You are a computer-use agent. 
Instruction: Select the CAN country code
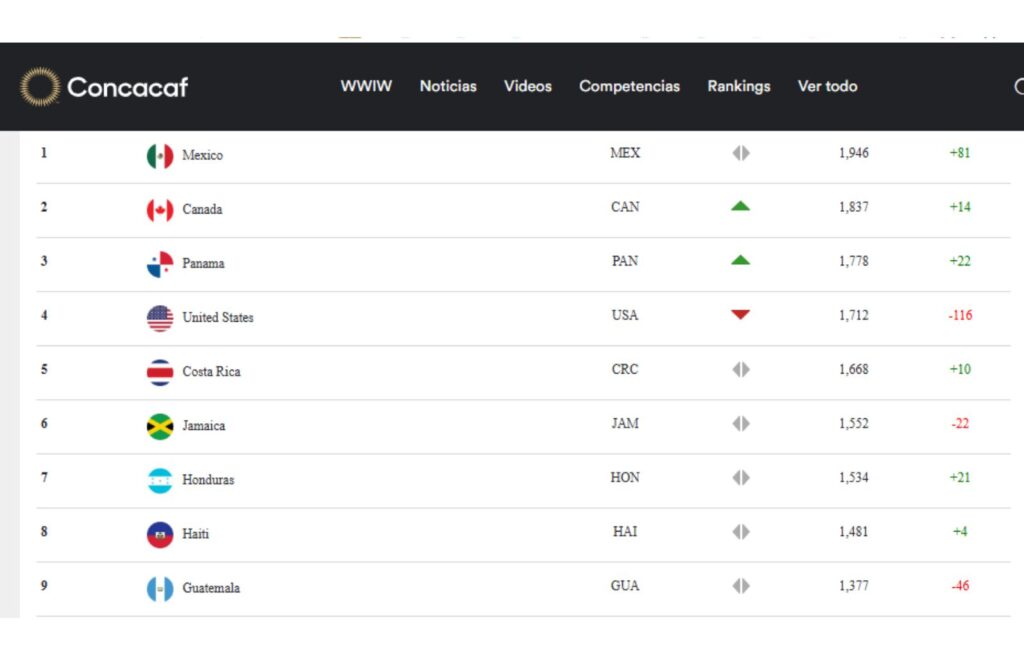point(625,207)
